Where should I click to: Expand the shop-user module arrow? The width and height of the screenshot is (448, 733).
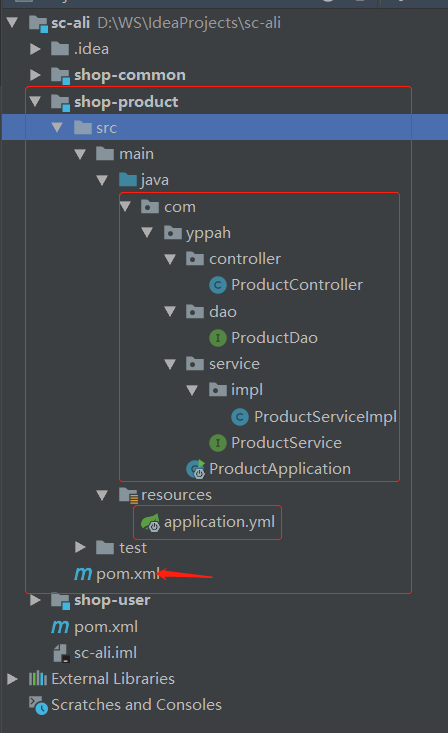(35, 600)
